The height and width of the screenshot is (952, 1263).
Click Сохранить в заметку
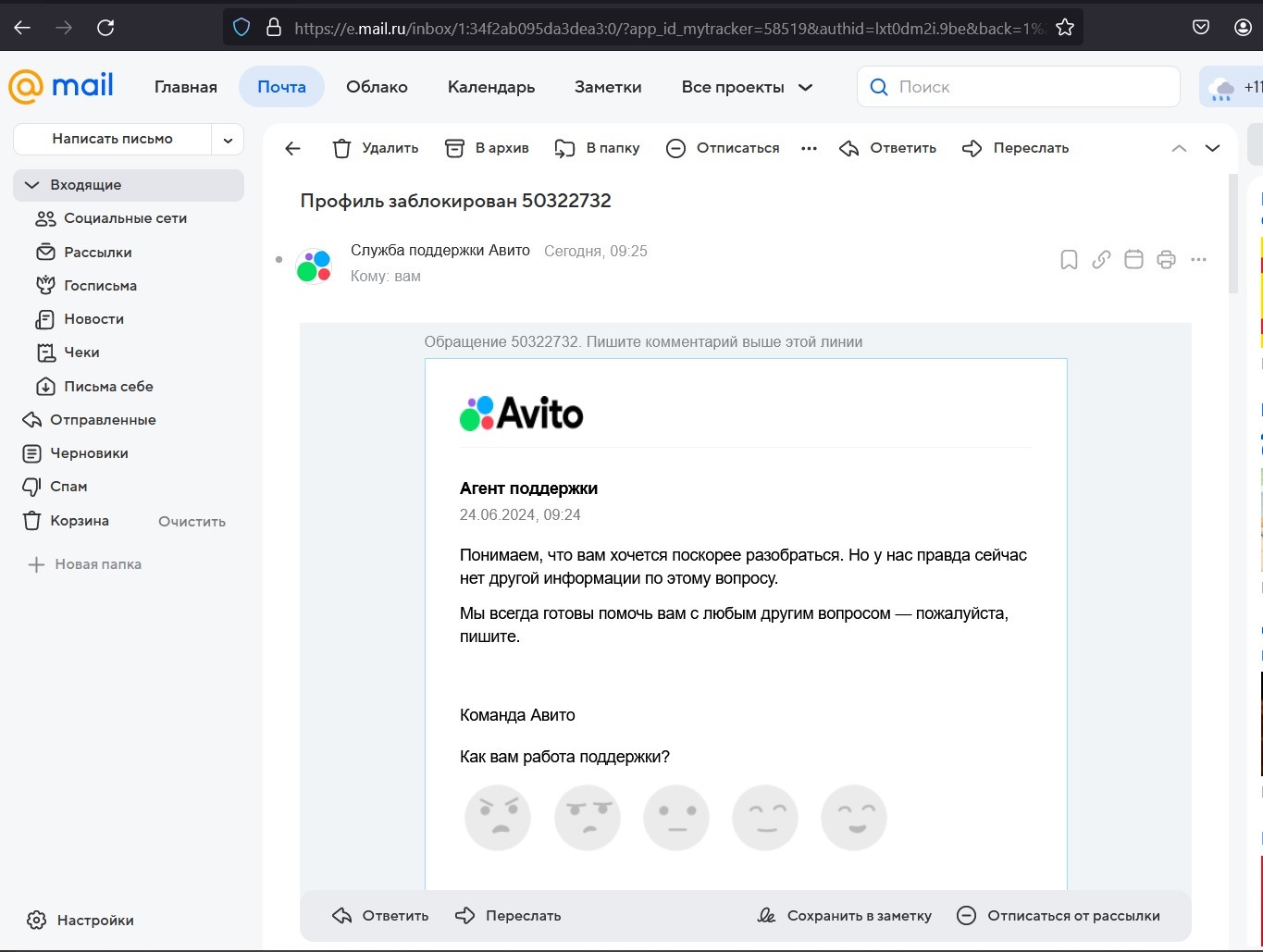[844, 916]
